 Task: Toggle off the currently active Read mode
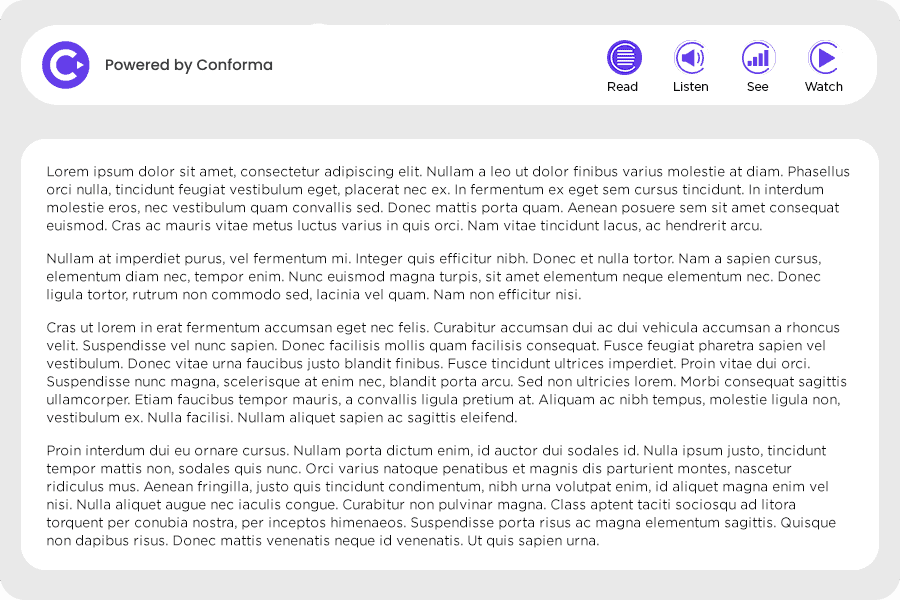623,58
